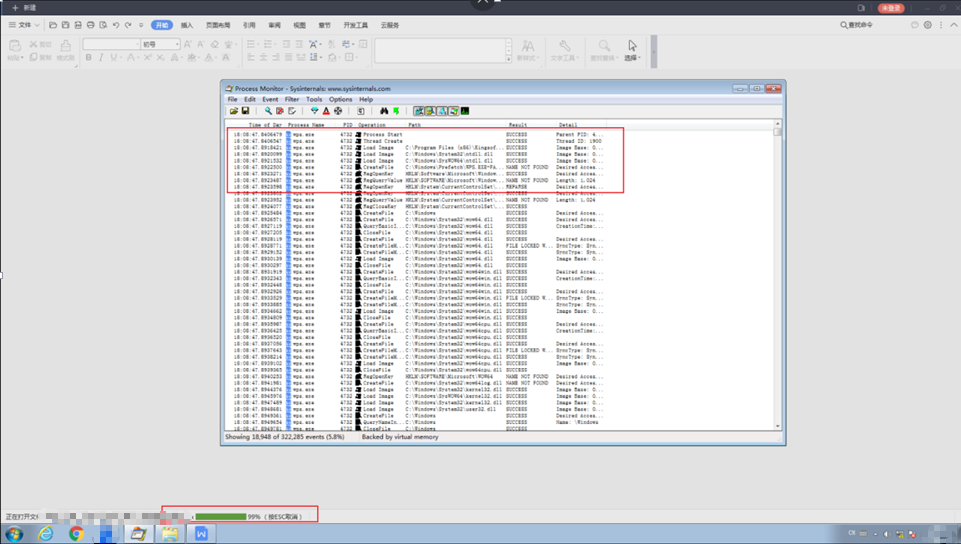Screen dimensions: 961x544
Task: Click 查找命令 search box in WPS
Action: point(857,25)
